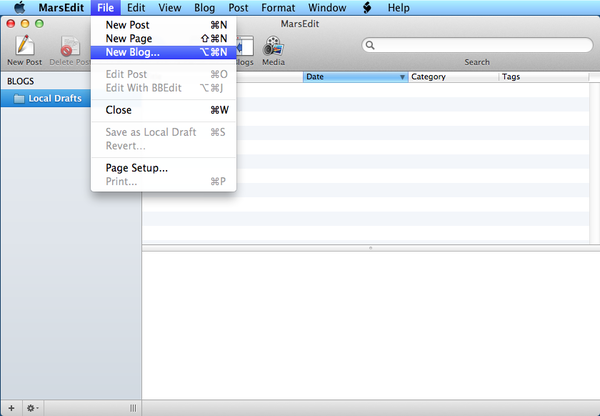Sort by the Date column header
Image resolution: width=600 pixels, height=416 pixels.
point(355,77)
